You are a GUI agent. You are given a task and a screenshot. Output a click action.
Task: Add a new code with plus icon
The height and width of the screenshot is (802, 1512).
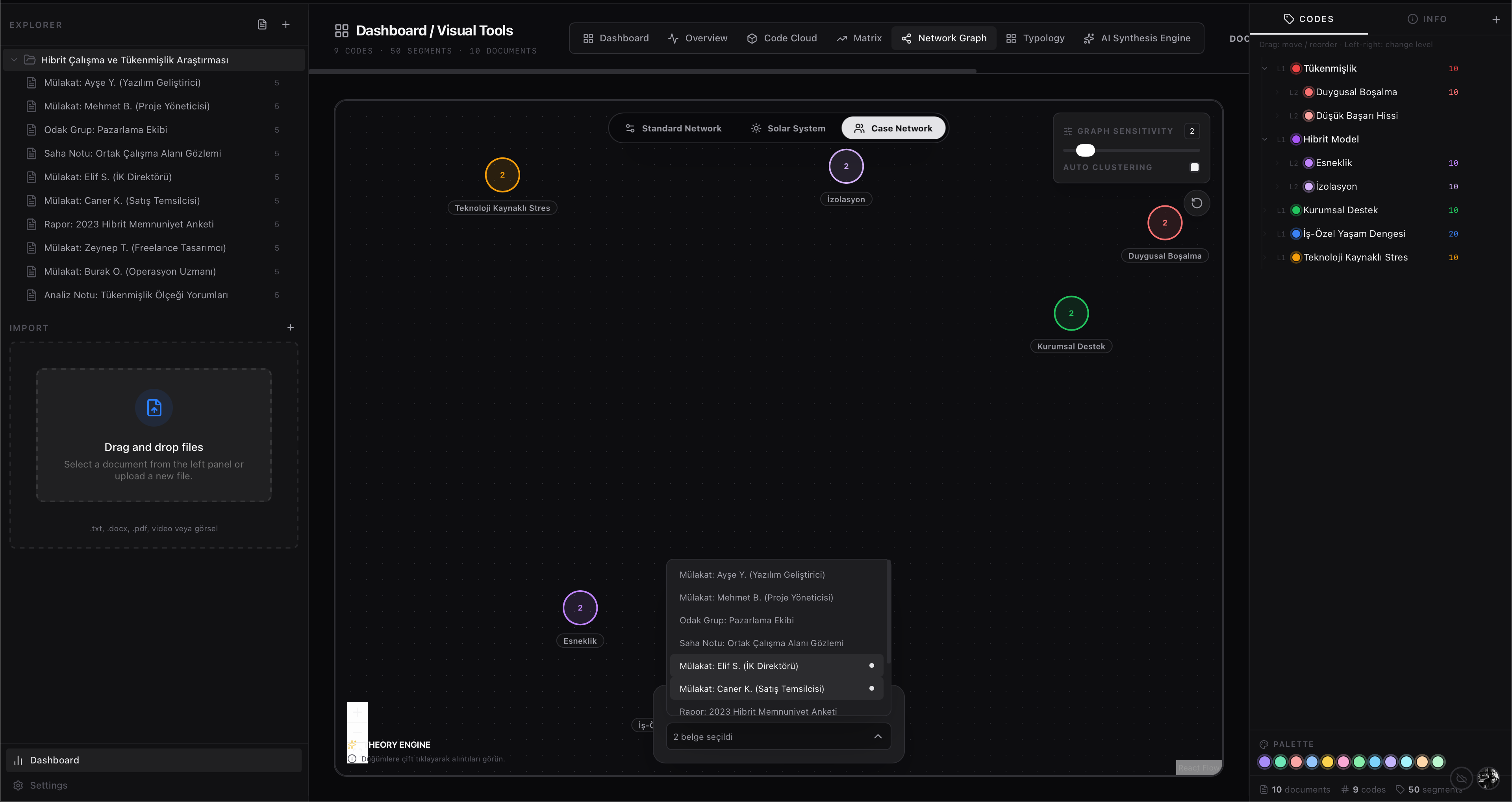tap(1495, 19)
